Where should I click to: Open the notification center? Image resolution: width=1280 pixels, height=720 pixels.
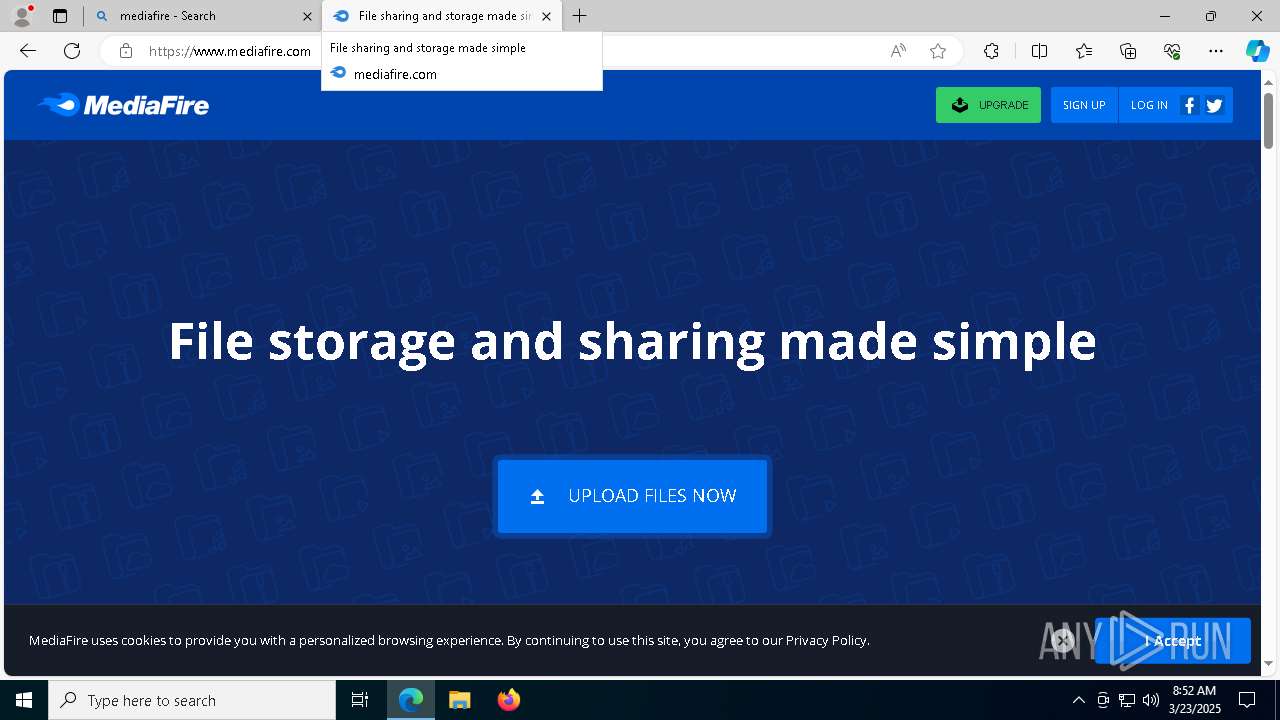1247,700
